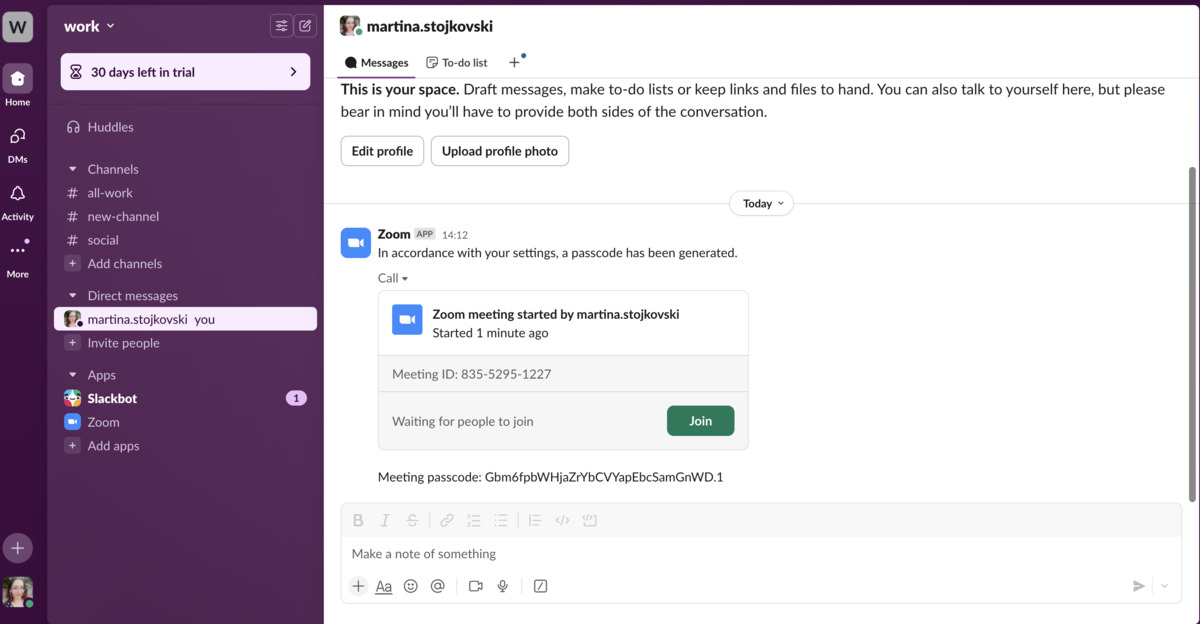Open send options dropdown arrow

pyautogui.click(x=1165, y=586)
